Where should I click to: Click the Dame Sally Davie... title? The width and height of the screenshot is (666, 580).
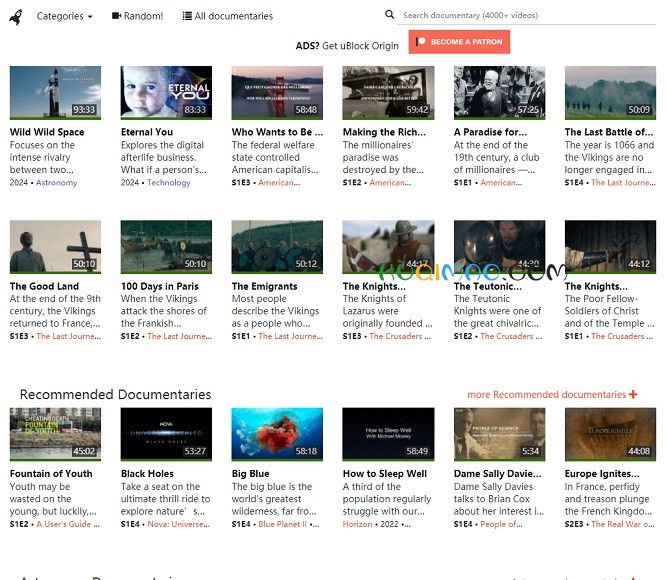click(497, 473)
